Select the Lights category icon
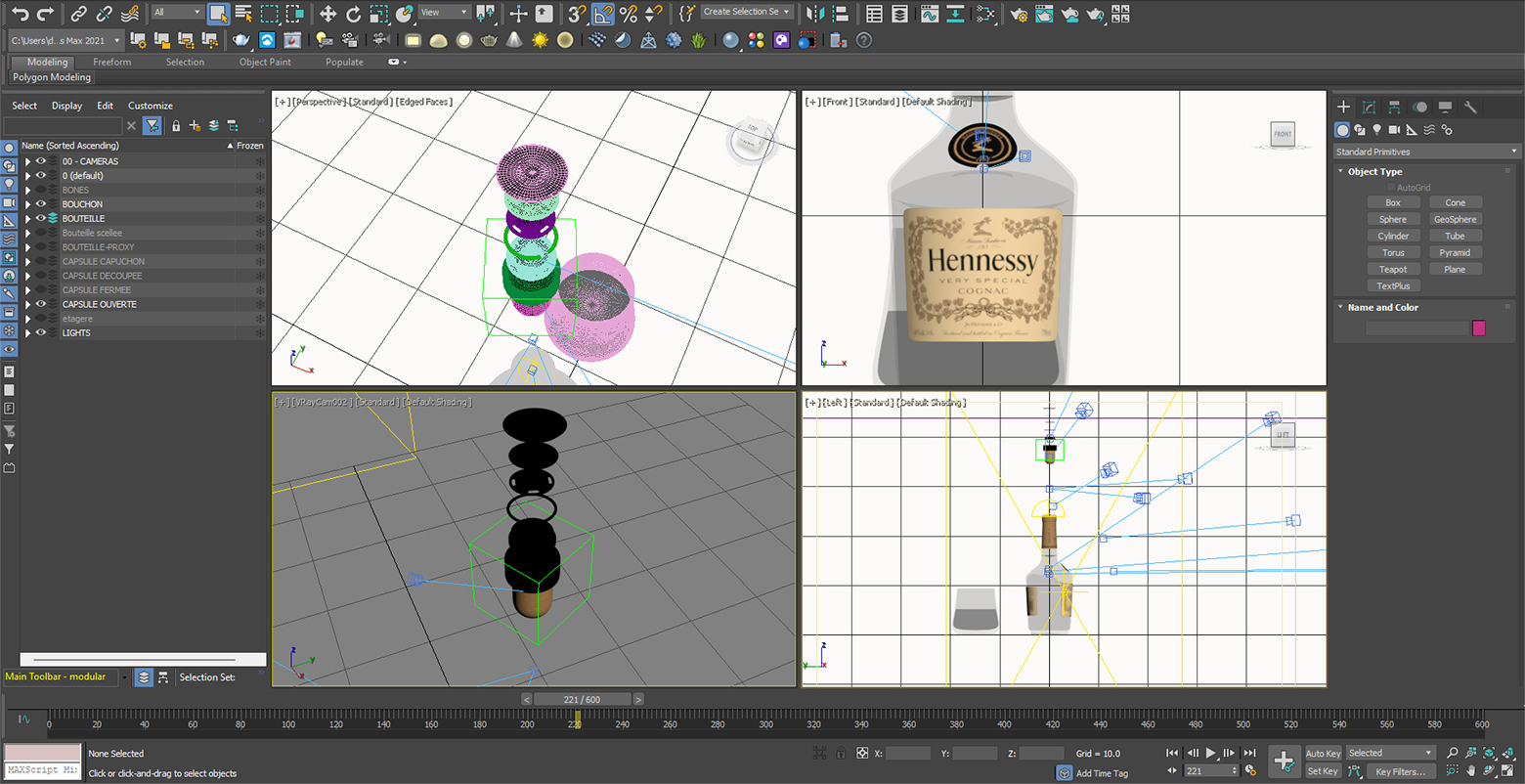The image size is (1525, 784). coord(1377,130)
